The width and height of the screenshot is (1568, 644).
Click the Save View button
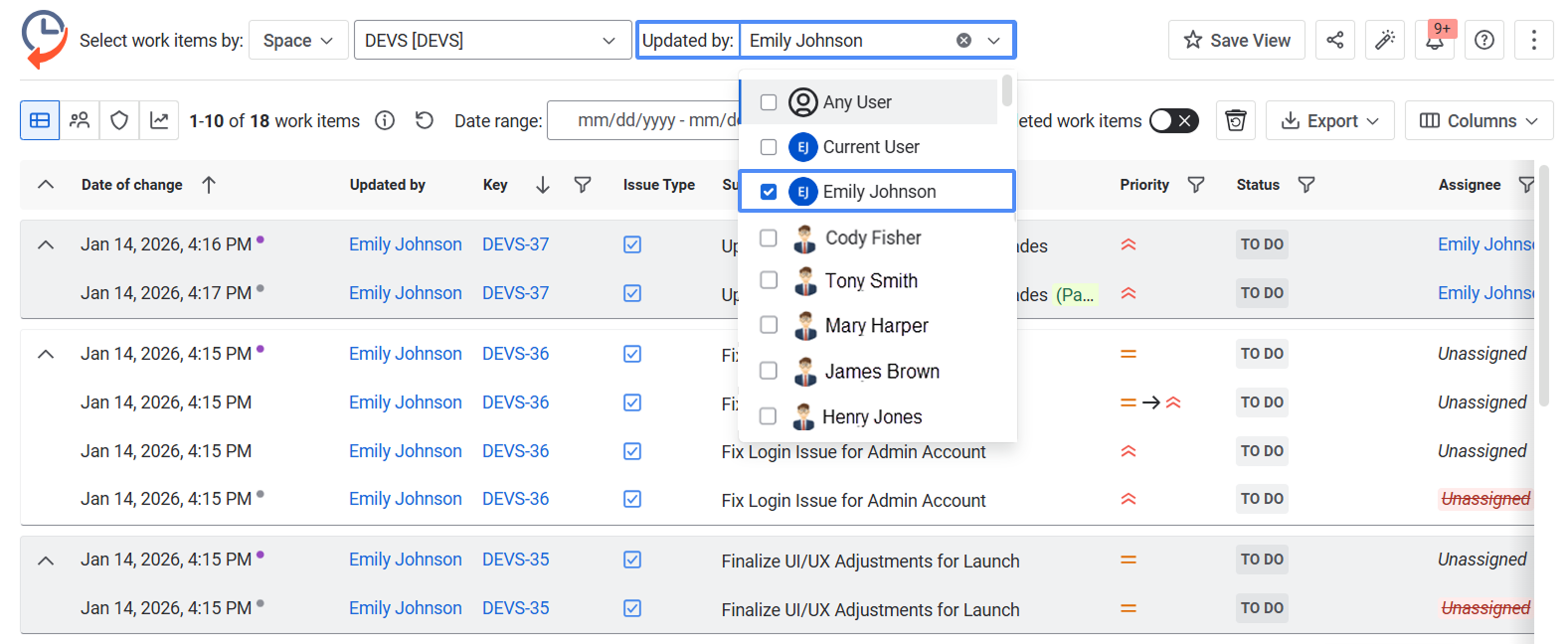pos(1236,41)
